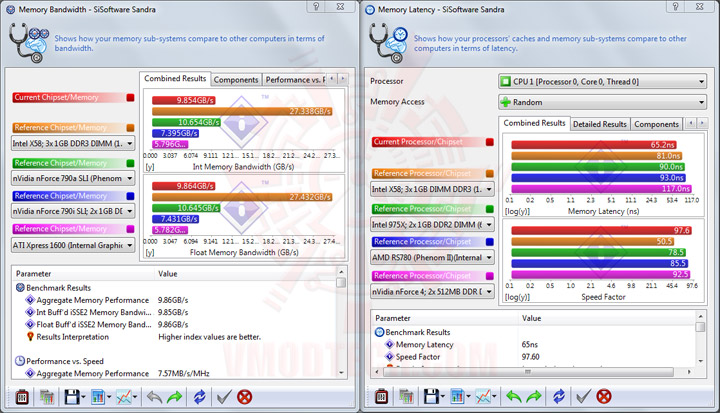Click the copy results icon in Memory Latency toolbar

(x=406, y=396)
